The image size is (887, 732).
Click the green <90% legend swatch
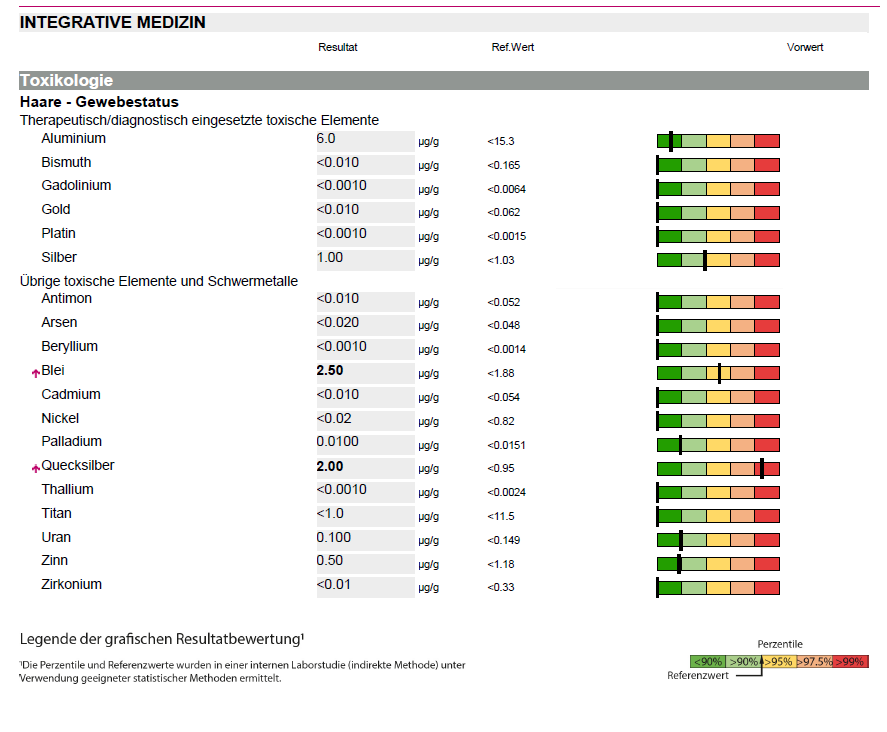tap(708, 661)
